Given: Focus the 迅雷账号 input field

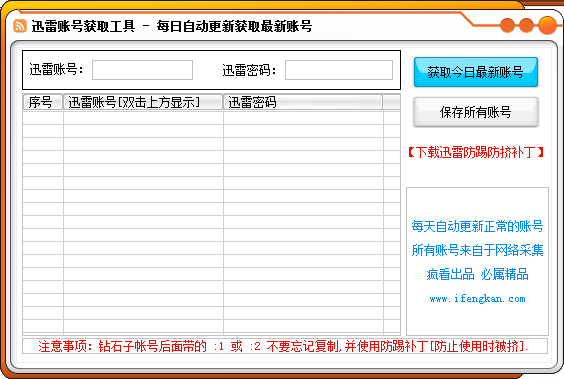Looking at the screenshot, I should [x=142, y=70].
